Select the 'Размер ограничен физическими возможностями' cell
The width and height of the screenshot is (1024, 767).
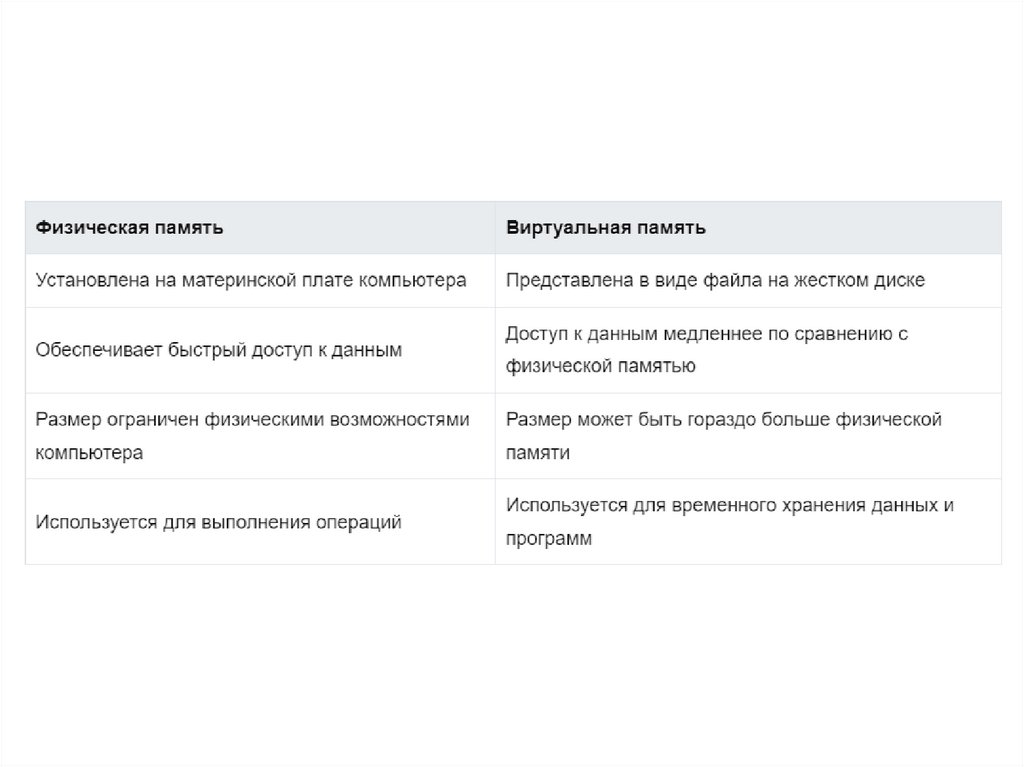tap(252, 436)
